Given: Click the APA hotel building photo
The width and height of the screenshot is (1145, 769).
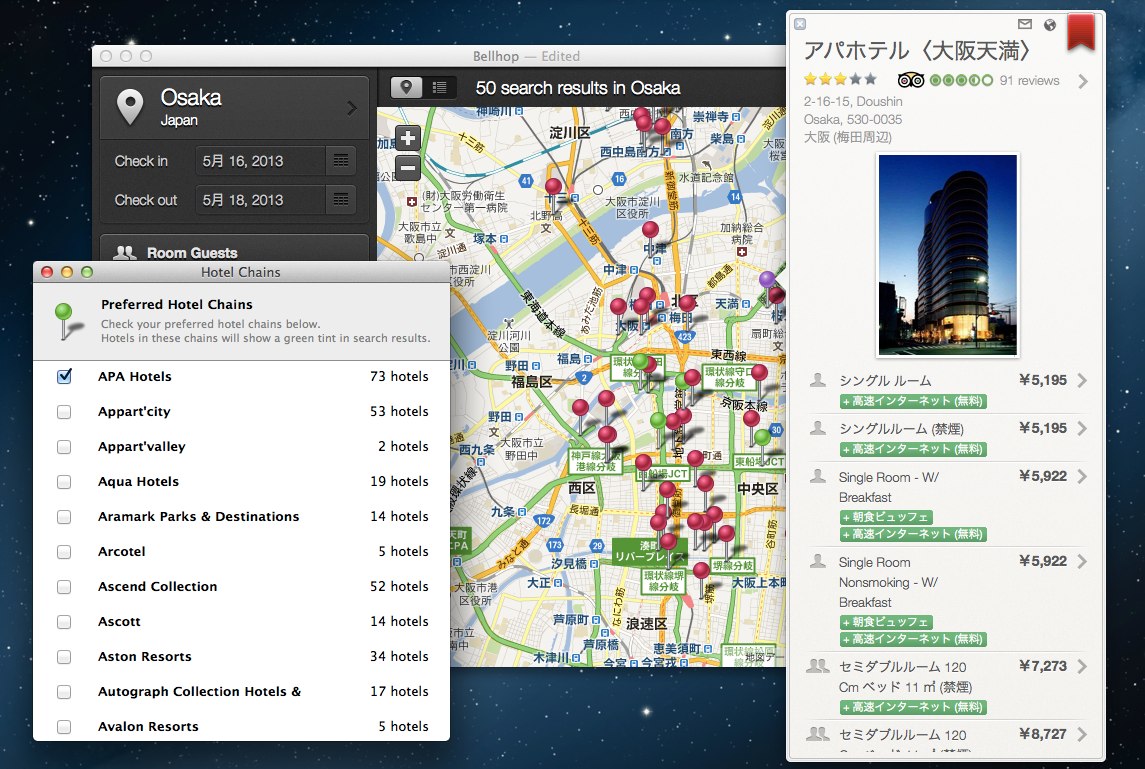Looking at the screenshot, I should tap(947, 255).
